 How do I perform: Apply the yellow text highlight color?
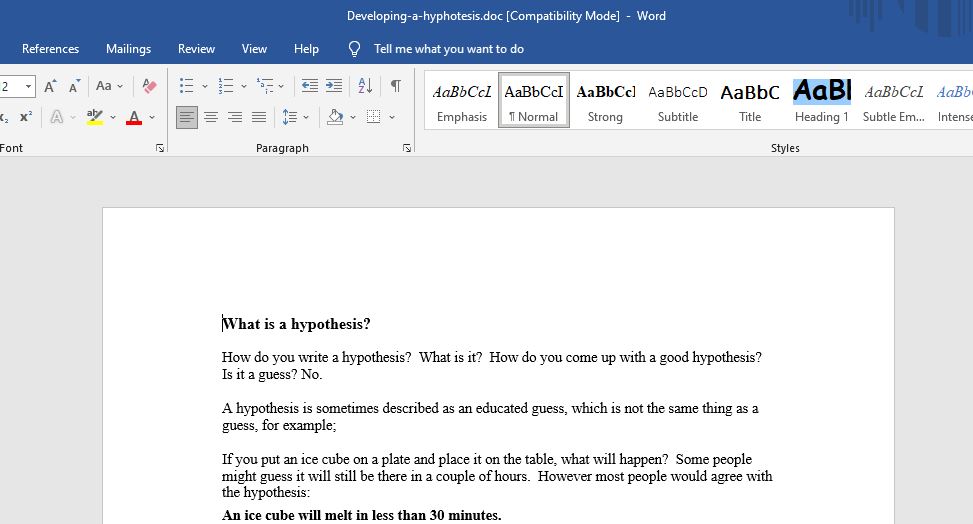point(95,117)
